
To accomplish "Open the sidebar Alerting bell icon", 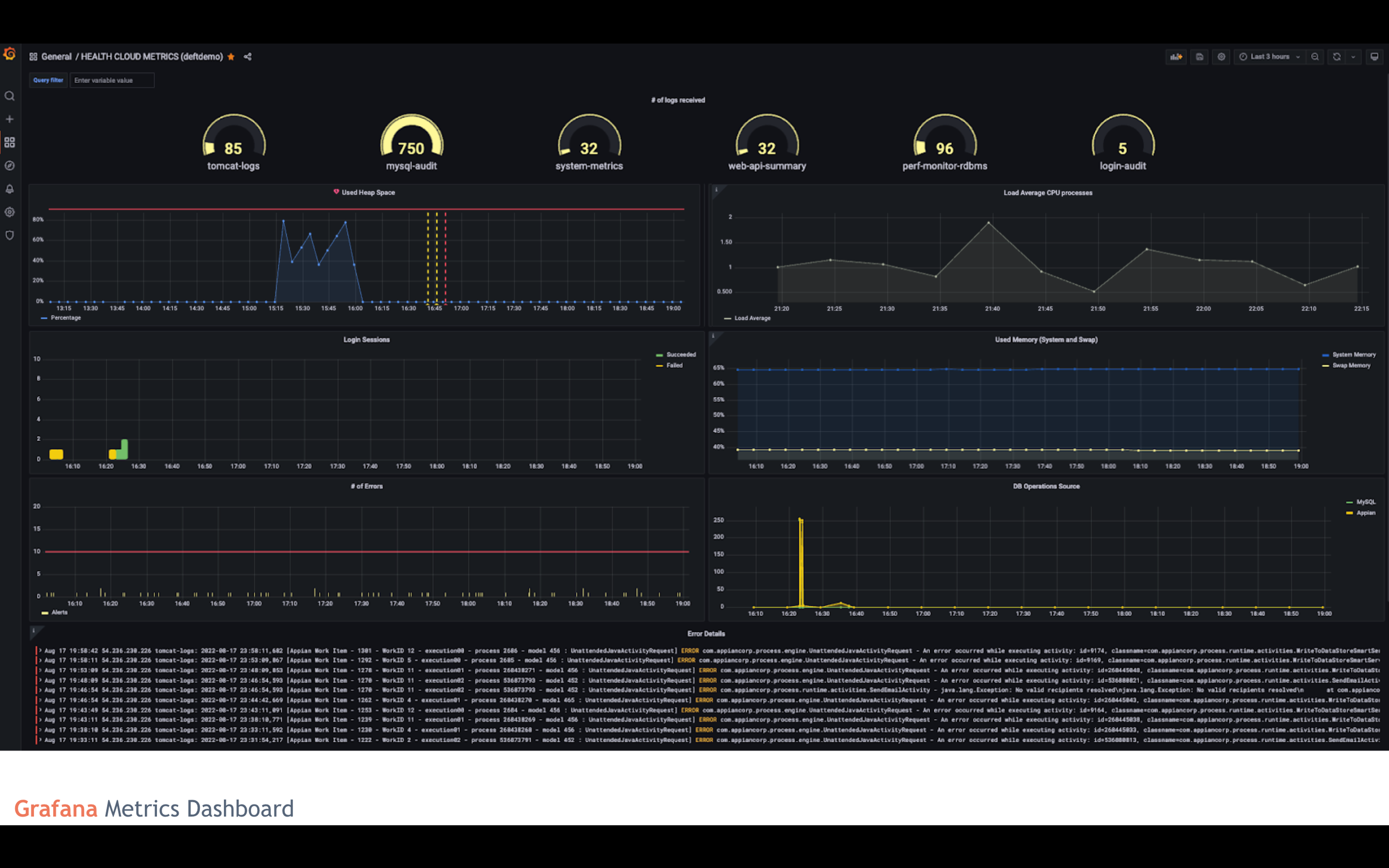I will pyautogui.click(x=10, y=189).
